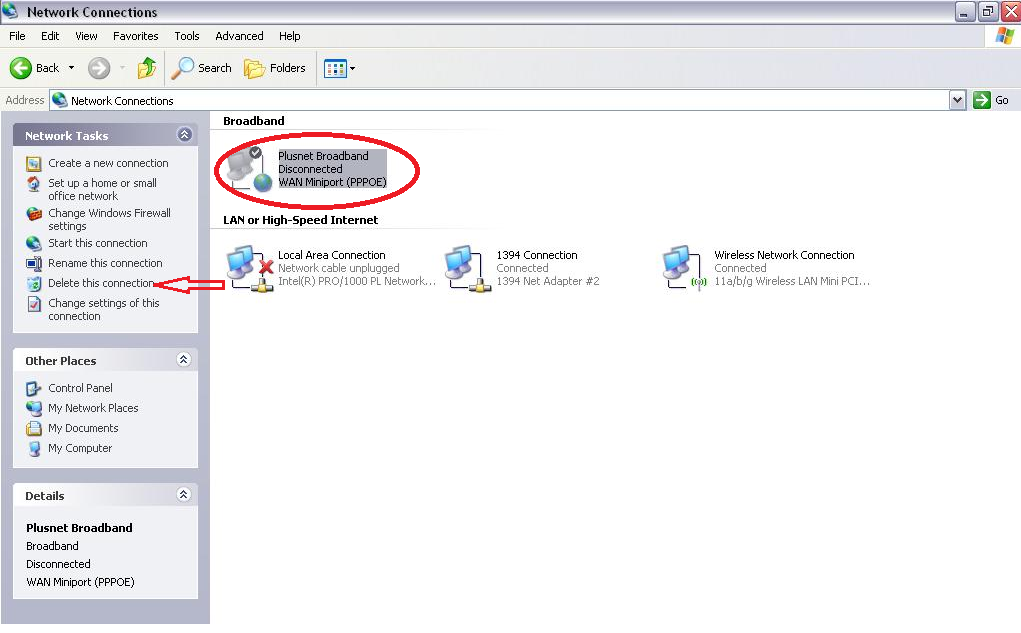Select the Plusnet Broadband connection icon

point(248,169)
